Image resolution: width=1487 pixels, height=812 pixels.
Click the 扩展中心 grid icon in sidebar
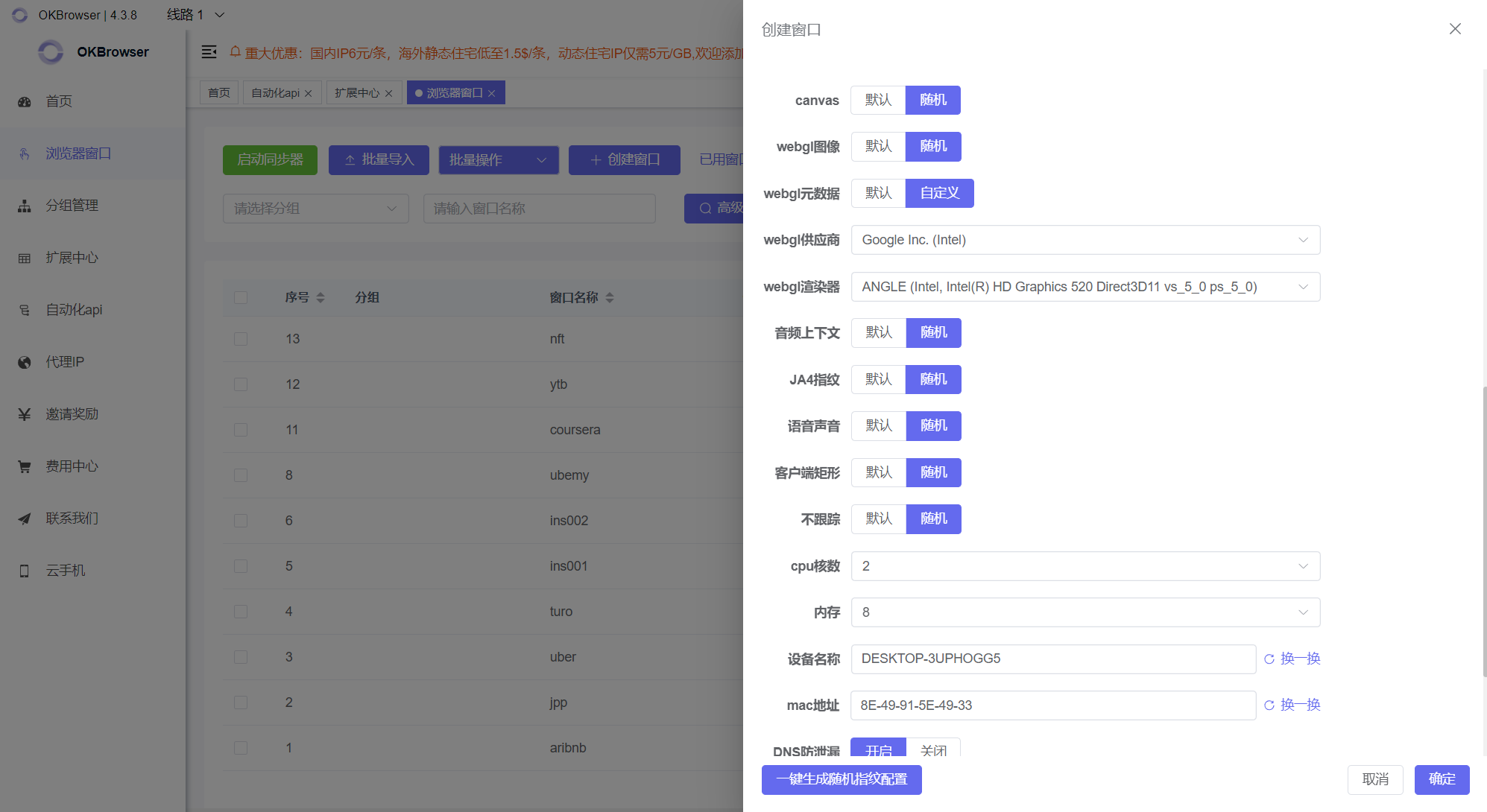point(25,258)
